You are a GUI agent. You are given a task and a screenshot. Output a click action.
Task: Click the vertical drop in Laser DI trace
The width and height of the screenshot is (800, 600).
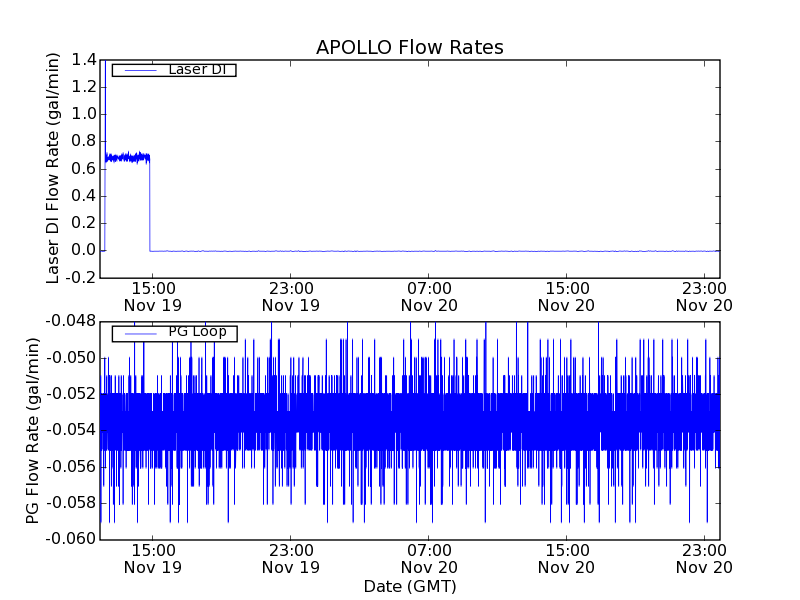150,205
